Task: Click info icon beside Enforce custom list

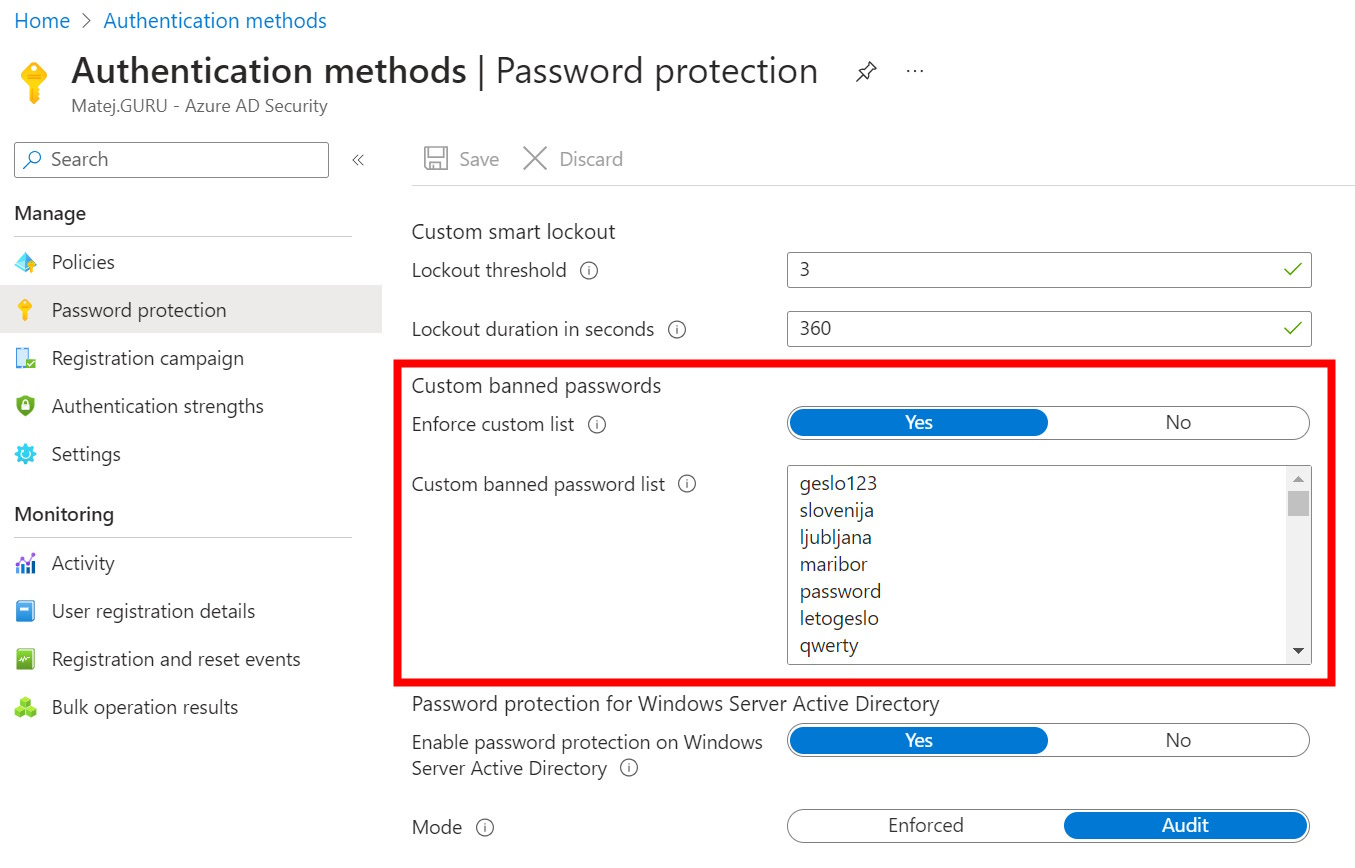Action: pos(597,425)
